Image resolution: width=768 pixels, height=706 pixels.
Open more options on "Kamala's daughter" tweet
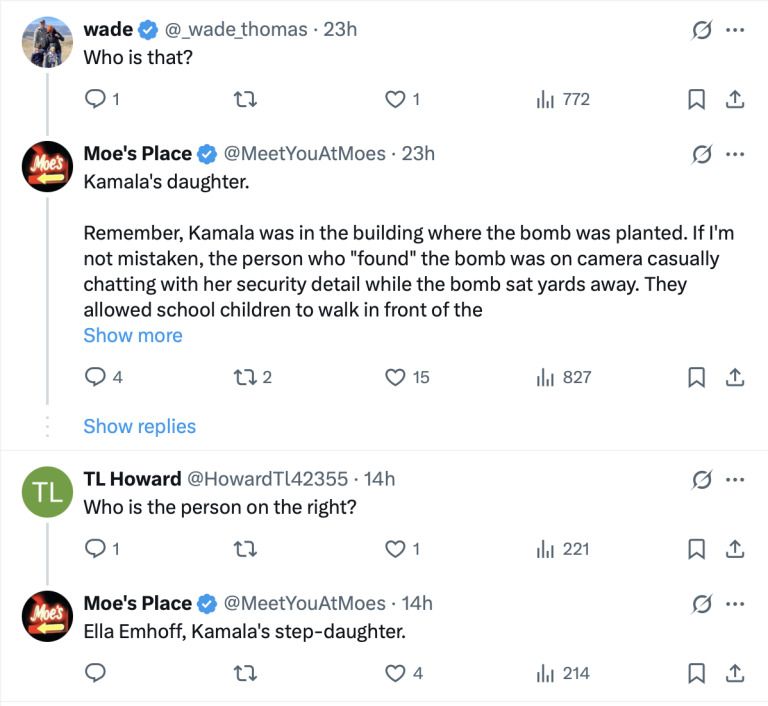coord(735,154)
